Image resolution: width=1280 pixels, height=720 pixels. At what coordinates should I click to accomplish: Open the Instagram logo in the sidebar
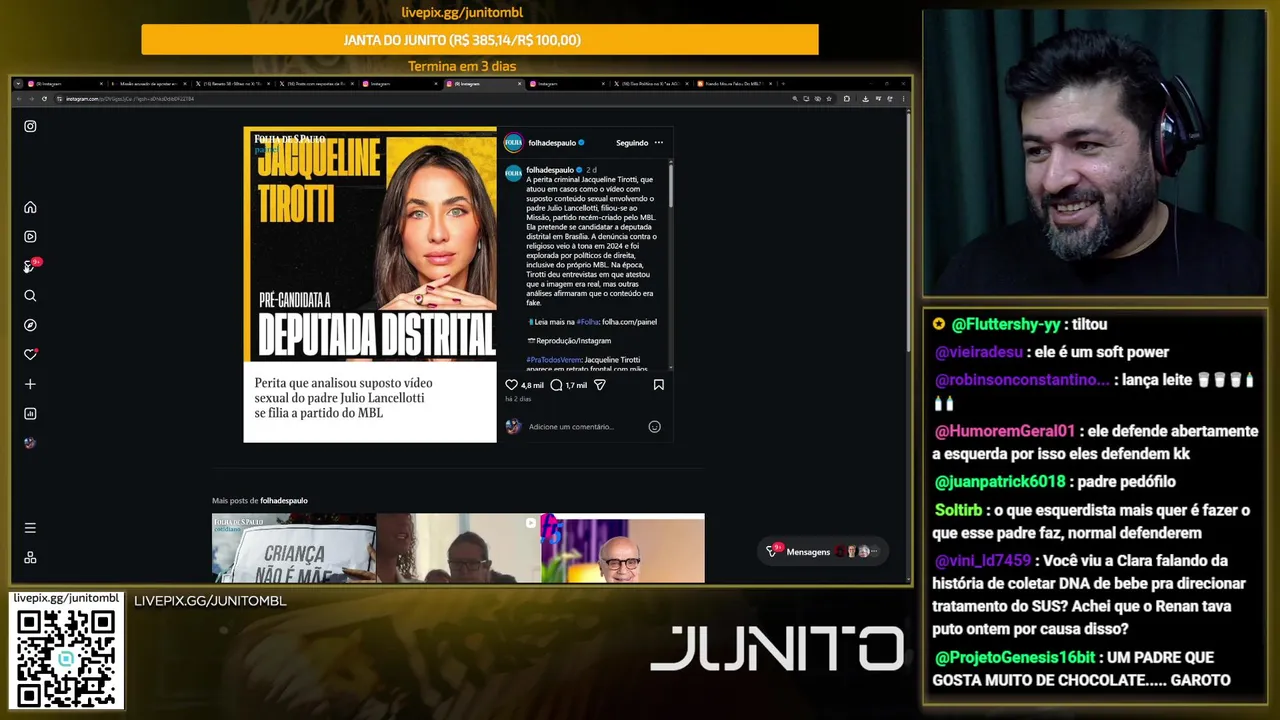pos(30,126)
